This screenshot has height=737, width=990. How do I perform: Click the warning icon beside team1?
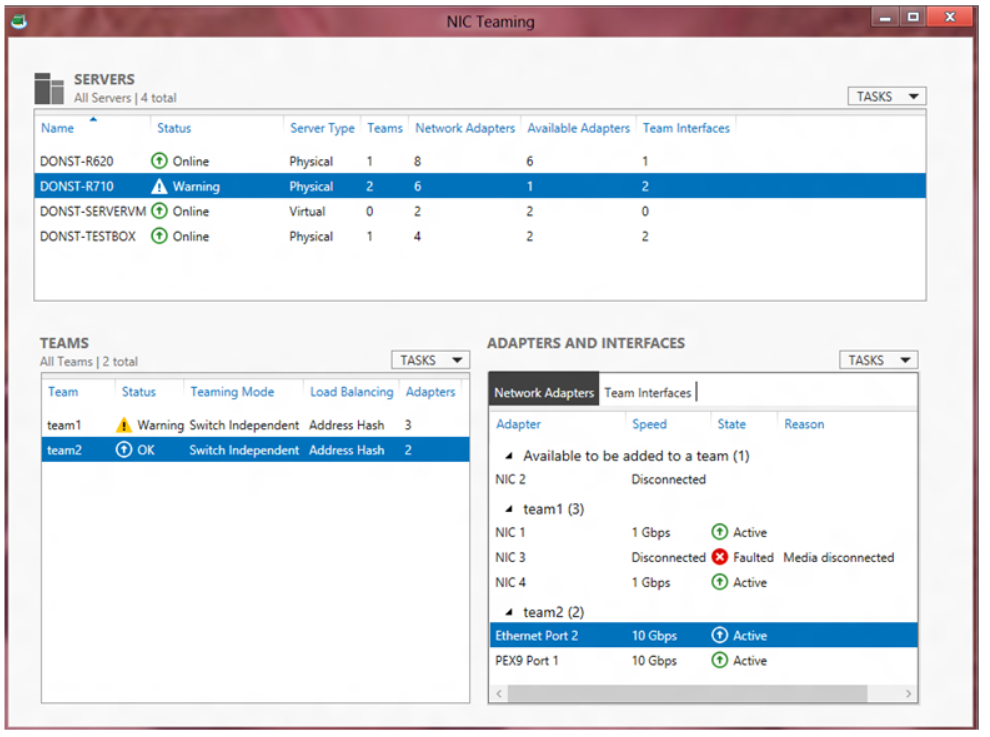coord(124,425)
